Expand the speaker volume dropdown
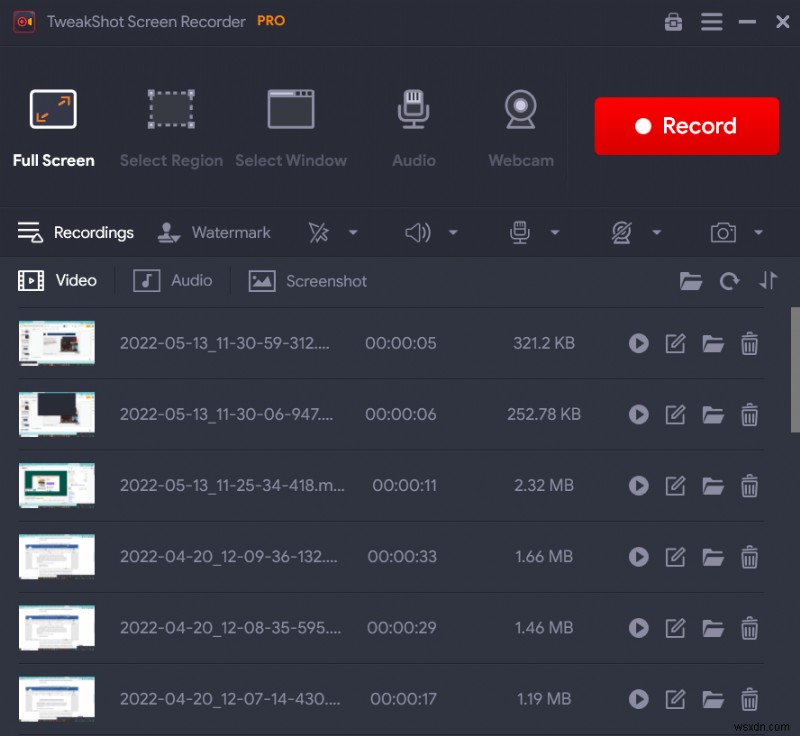Image resolution: width=800 pixels, height=736 pixels. pyautogui.click(x=454, y=232)
